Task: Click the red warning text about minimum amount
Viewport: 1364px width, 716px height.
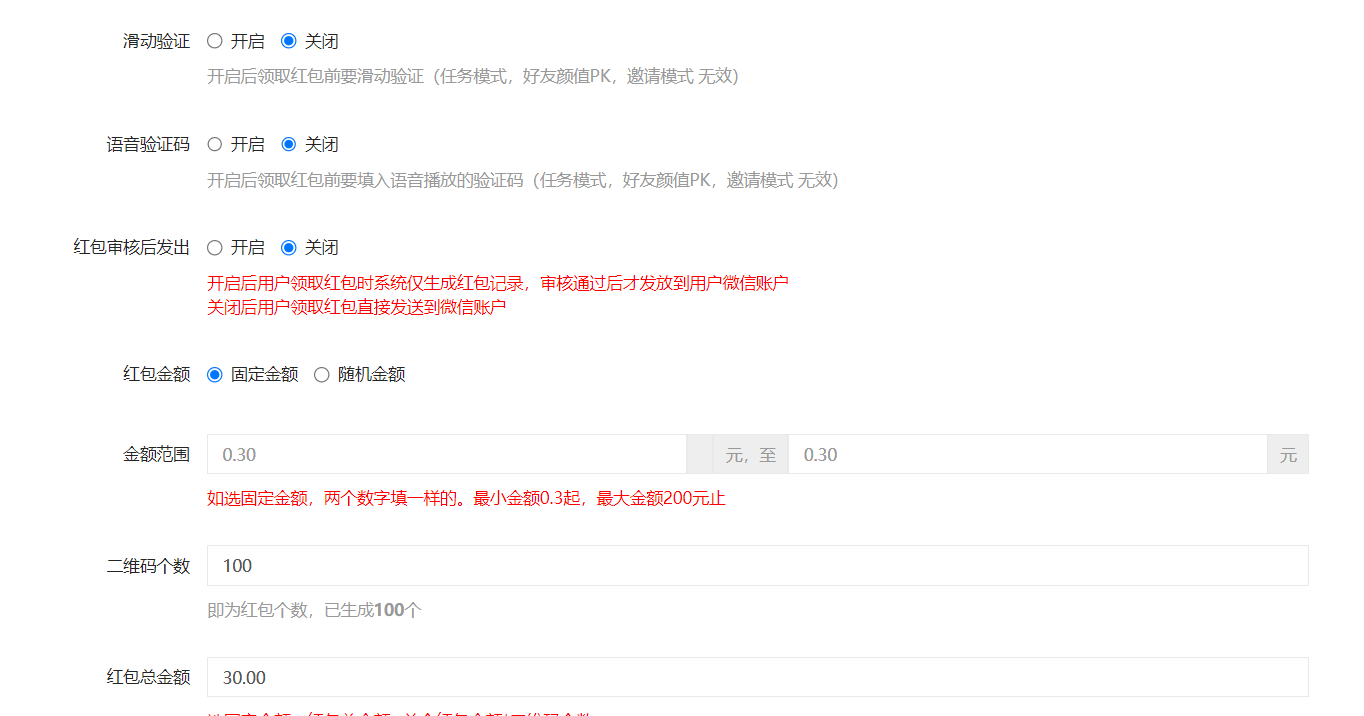Action: (465, 498)
